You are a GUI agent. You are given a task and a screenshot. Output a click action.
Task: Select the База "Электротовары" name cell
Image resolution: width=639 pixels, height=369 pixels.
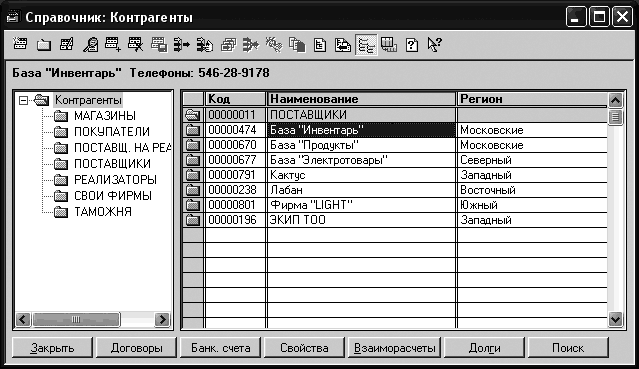[x=361, y=160]
